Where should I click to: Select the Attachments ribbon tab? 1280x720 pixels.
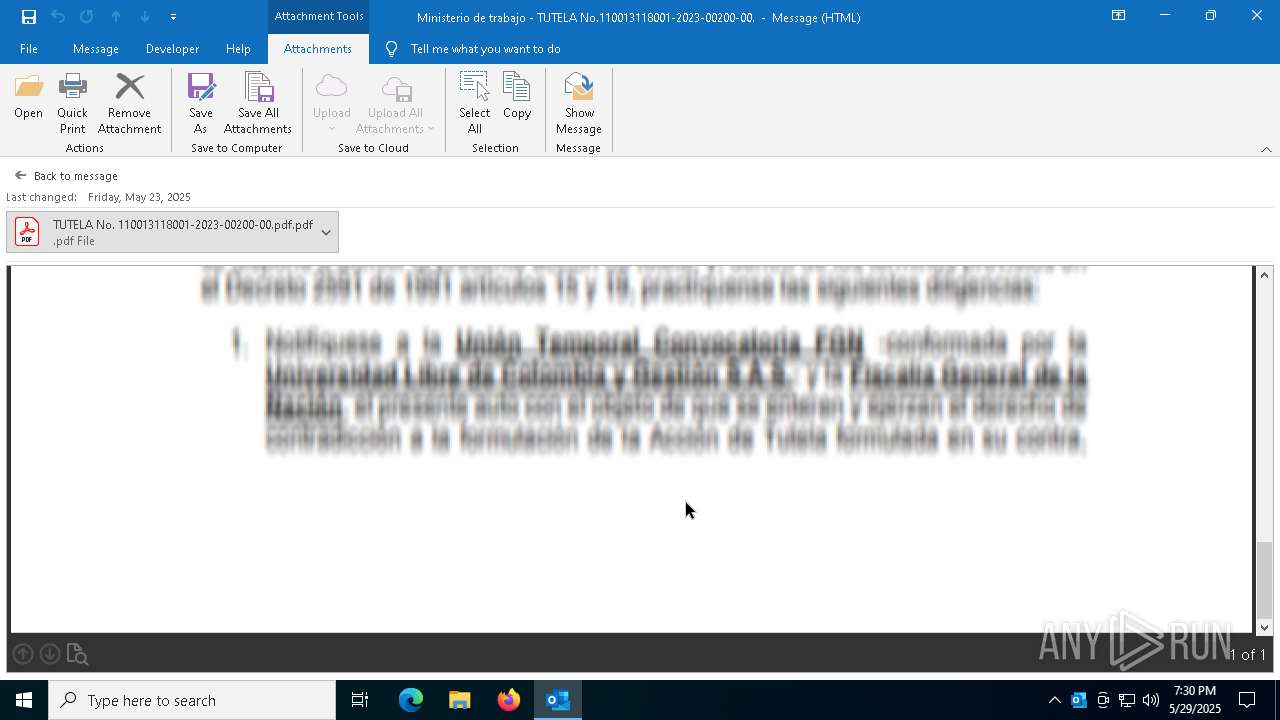(x=317, y=49)
